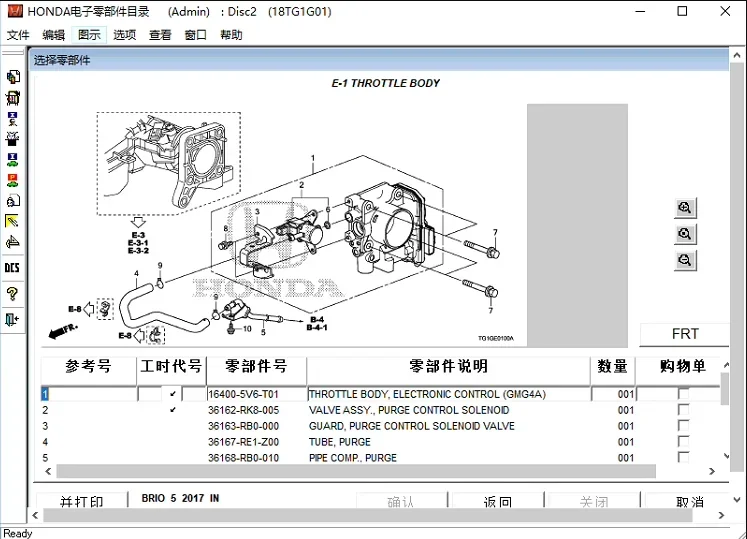This screenshot has height=539, width=747.
Task: Tick the cart checkbox for 36163-RB0-000
Action: pyautogui.click(x=683, y=426)
